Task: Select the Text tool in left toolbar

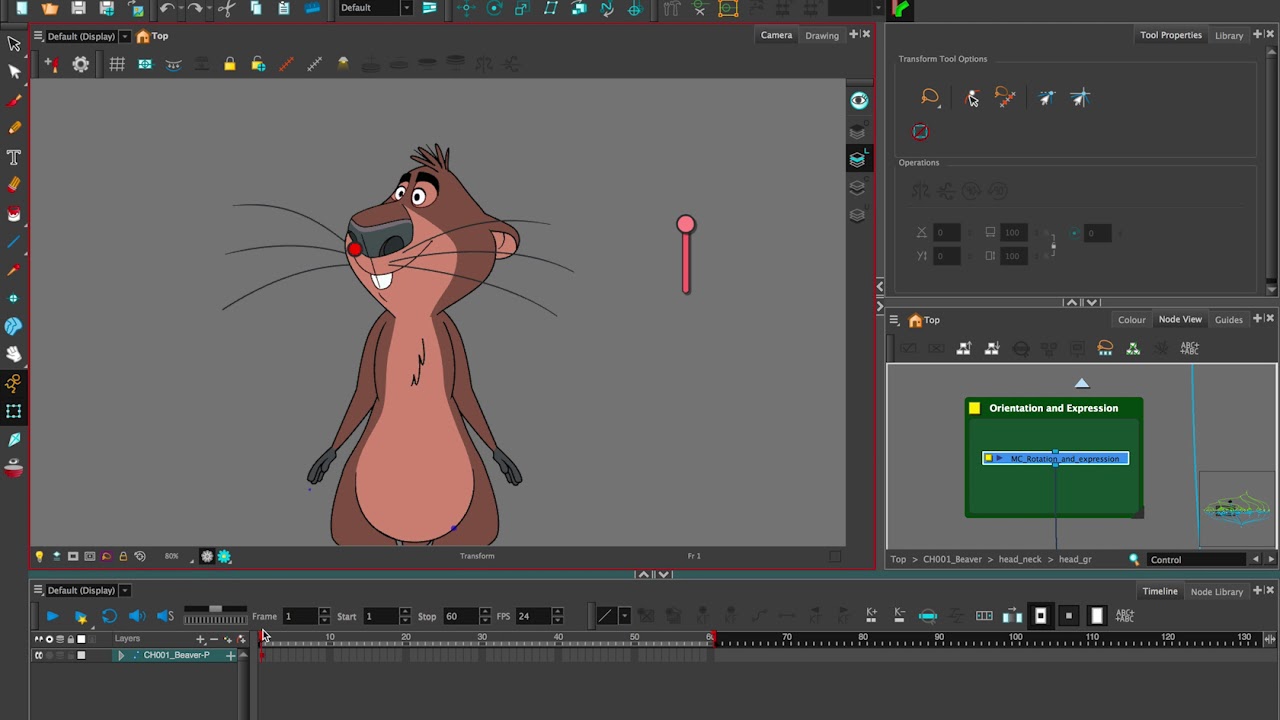Action: click(x=14, y=157)
